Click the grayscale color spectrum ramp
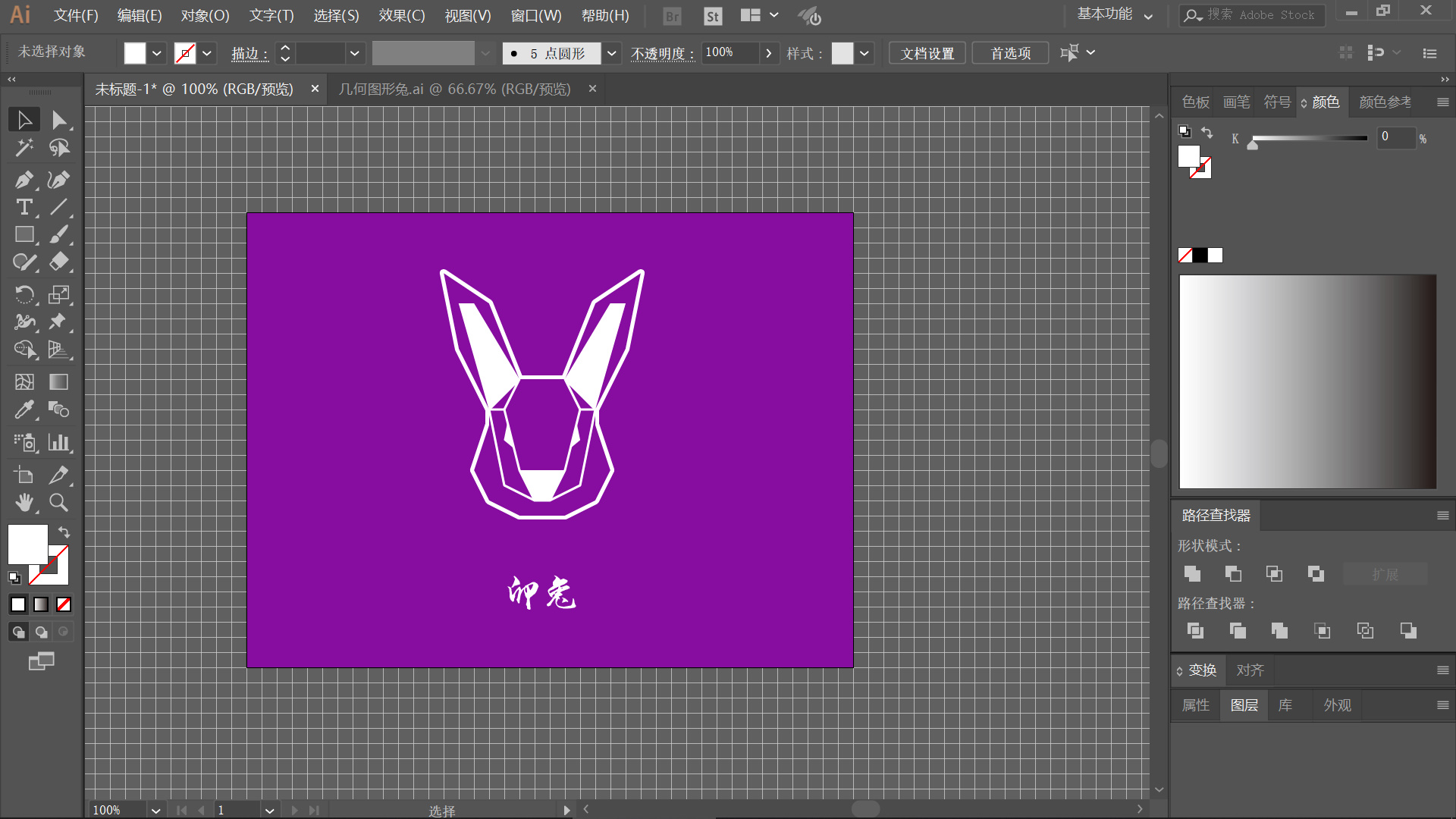The image size is (1456, 819). click(1307, 381)
